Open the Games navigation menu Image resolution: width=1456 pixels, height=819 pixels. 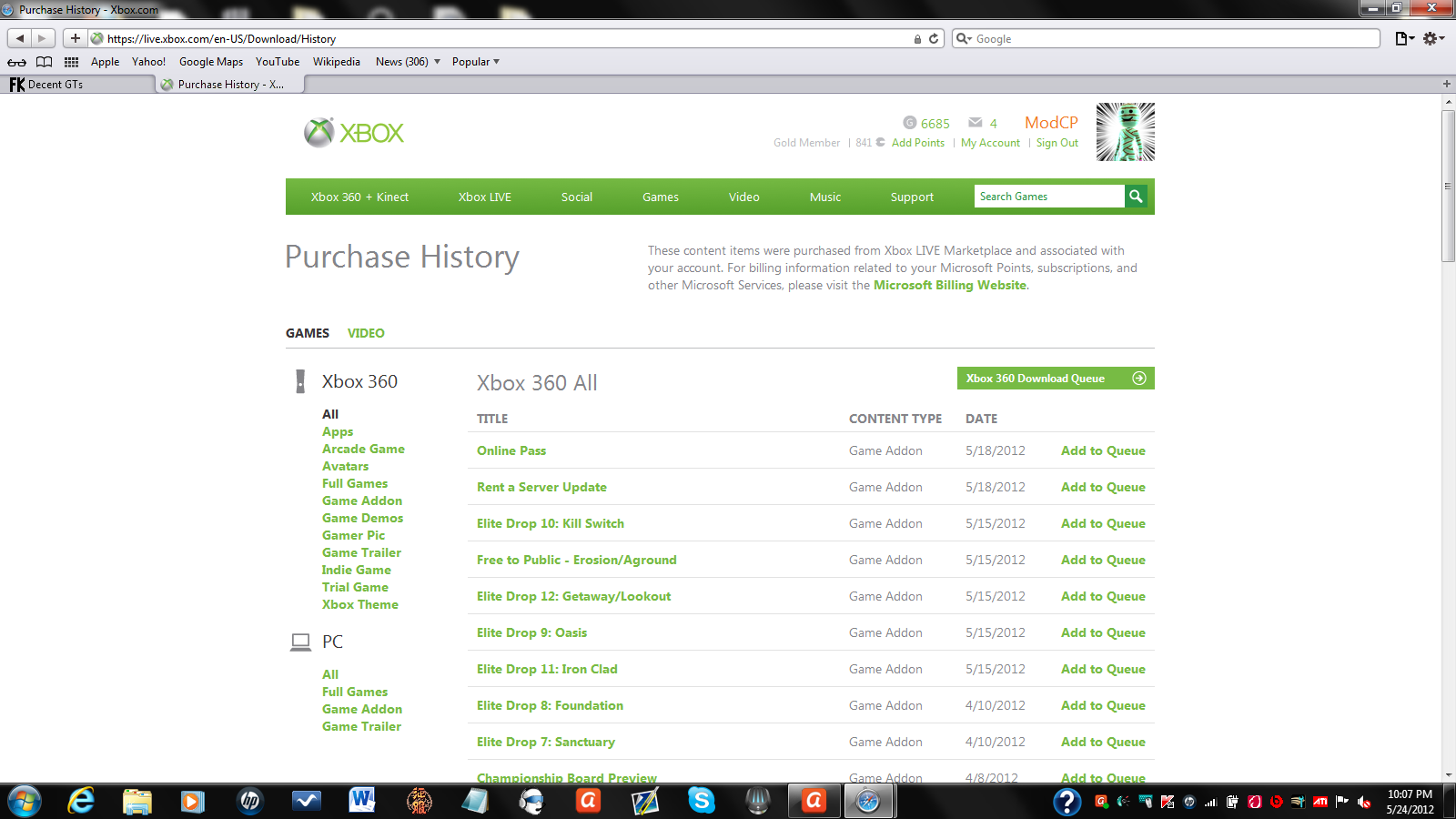[661, 197]
